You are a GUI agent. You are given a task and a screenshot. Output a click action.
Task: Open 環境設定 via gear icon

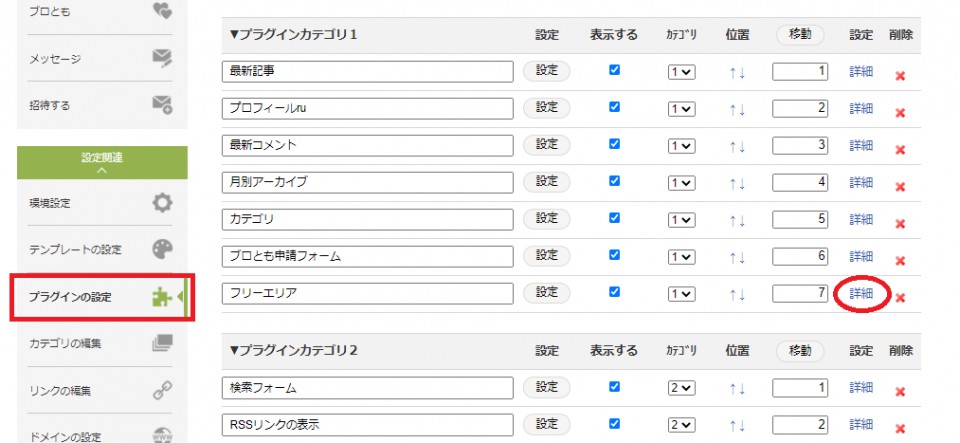(162, 203)
